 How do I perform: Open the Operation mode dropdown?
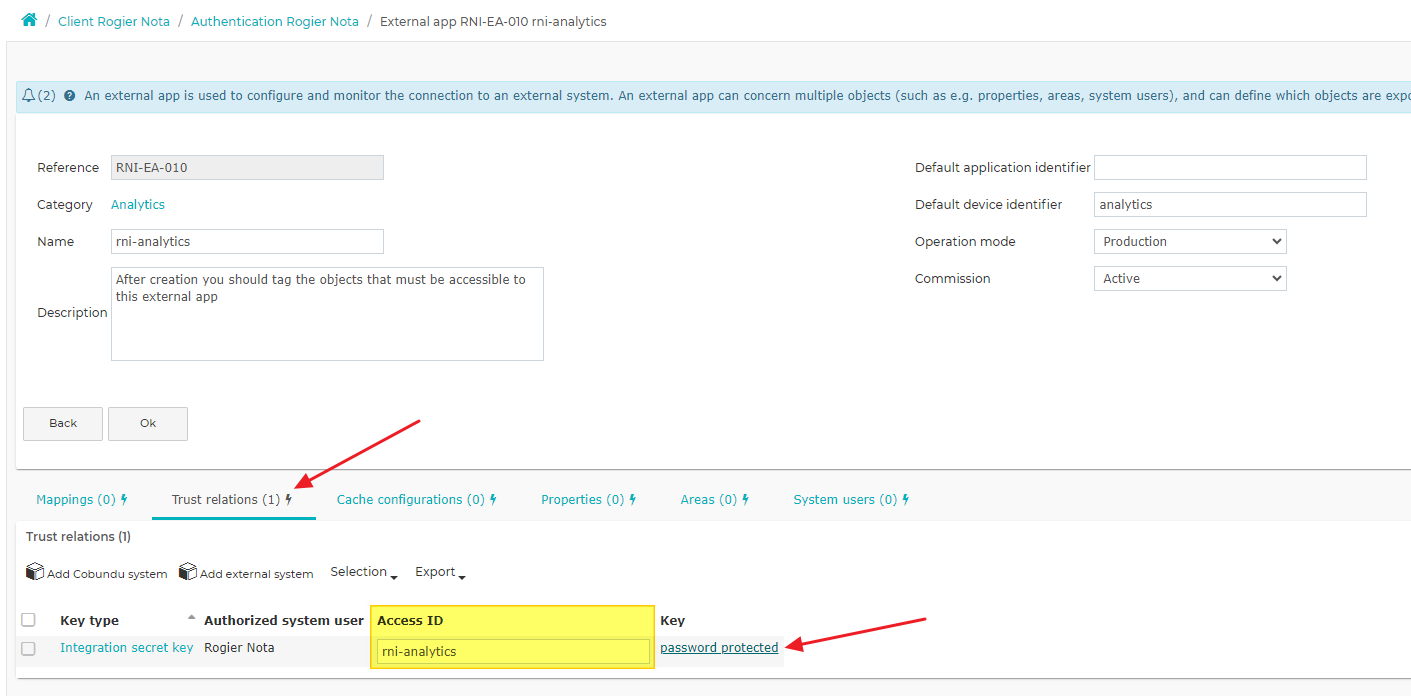click(1190, 242)
